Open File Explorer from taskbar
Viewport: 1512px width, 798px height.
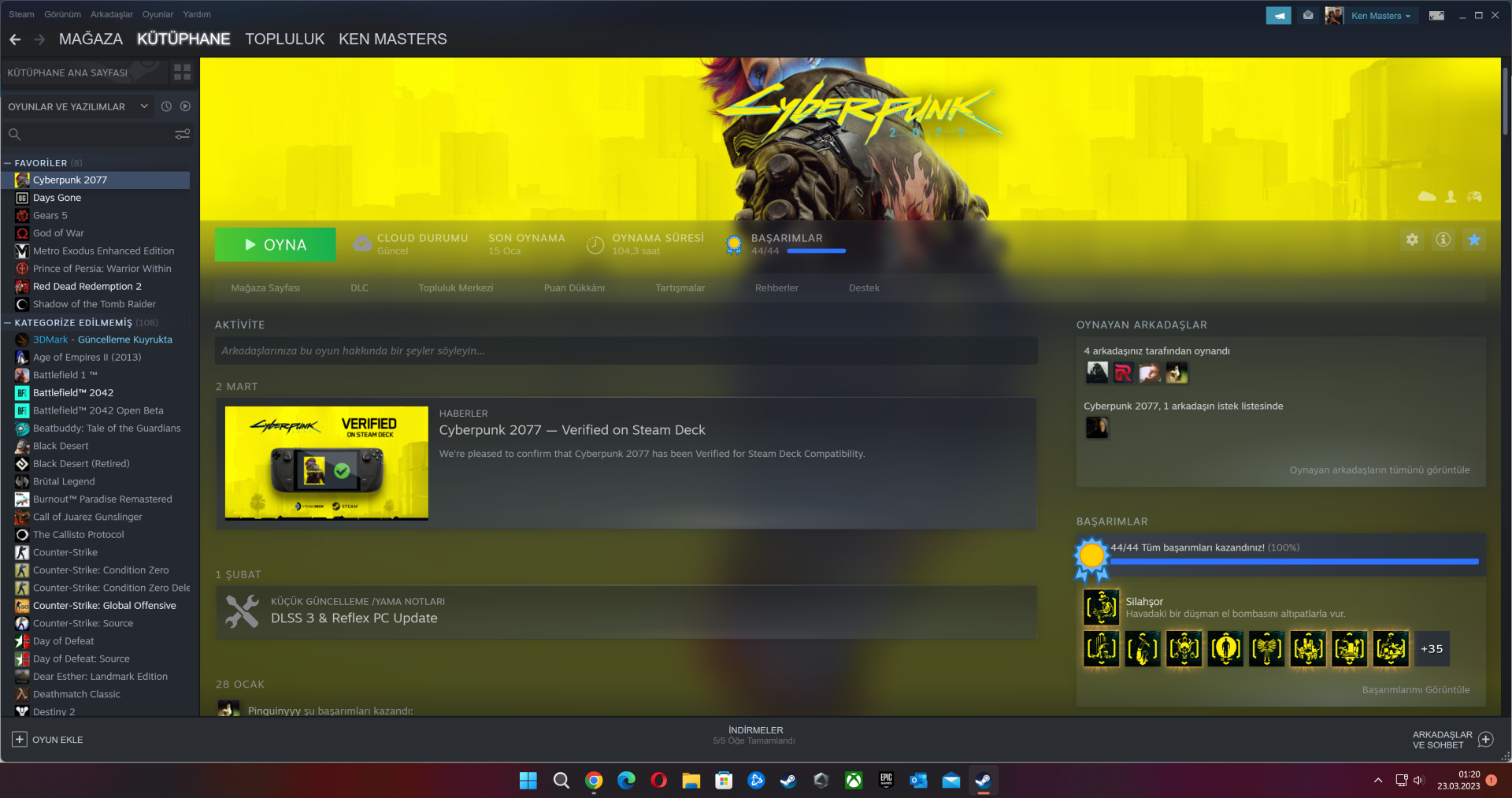coord(691,781)
